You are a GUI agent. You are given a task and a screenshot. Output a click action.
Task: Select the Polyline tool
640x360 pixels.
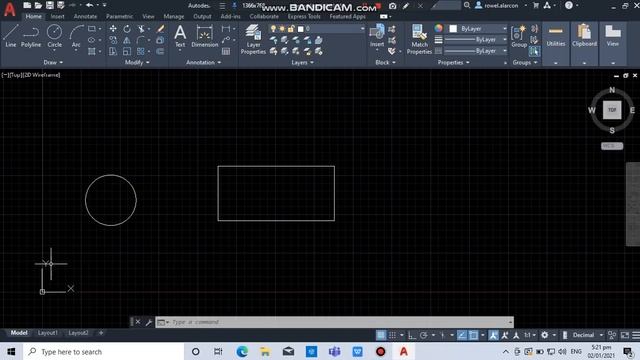(x=31, y=36)
